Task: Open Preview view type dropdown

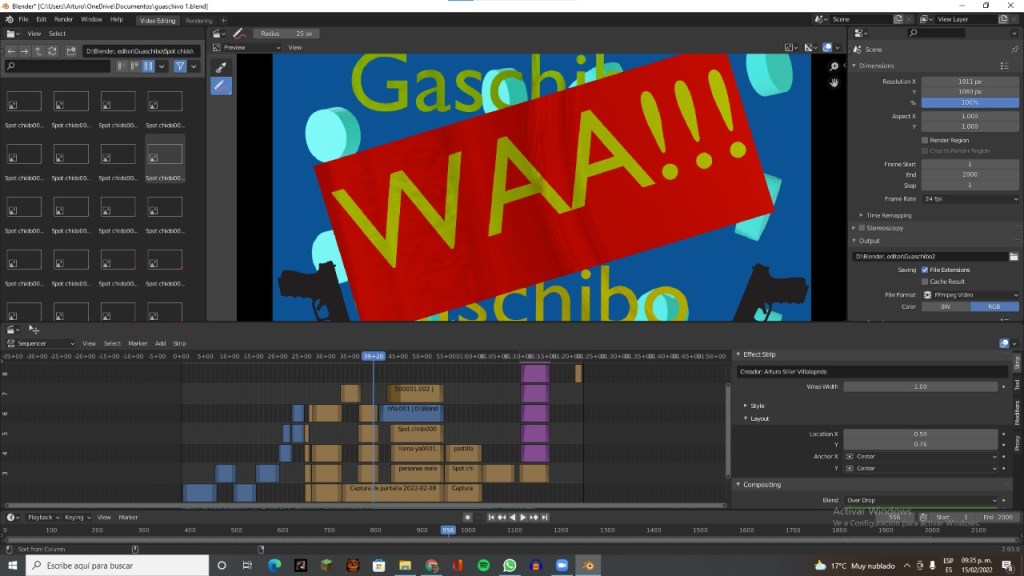Action: [x=246, y=48]
